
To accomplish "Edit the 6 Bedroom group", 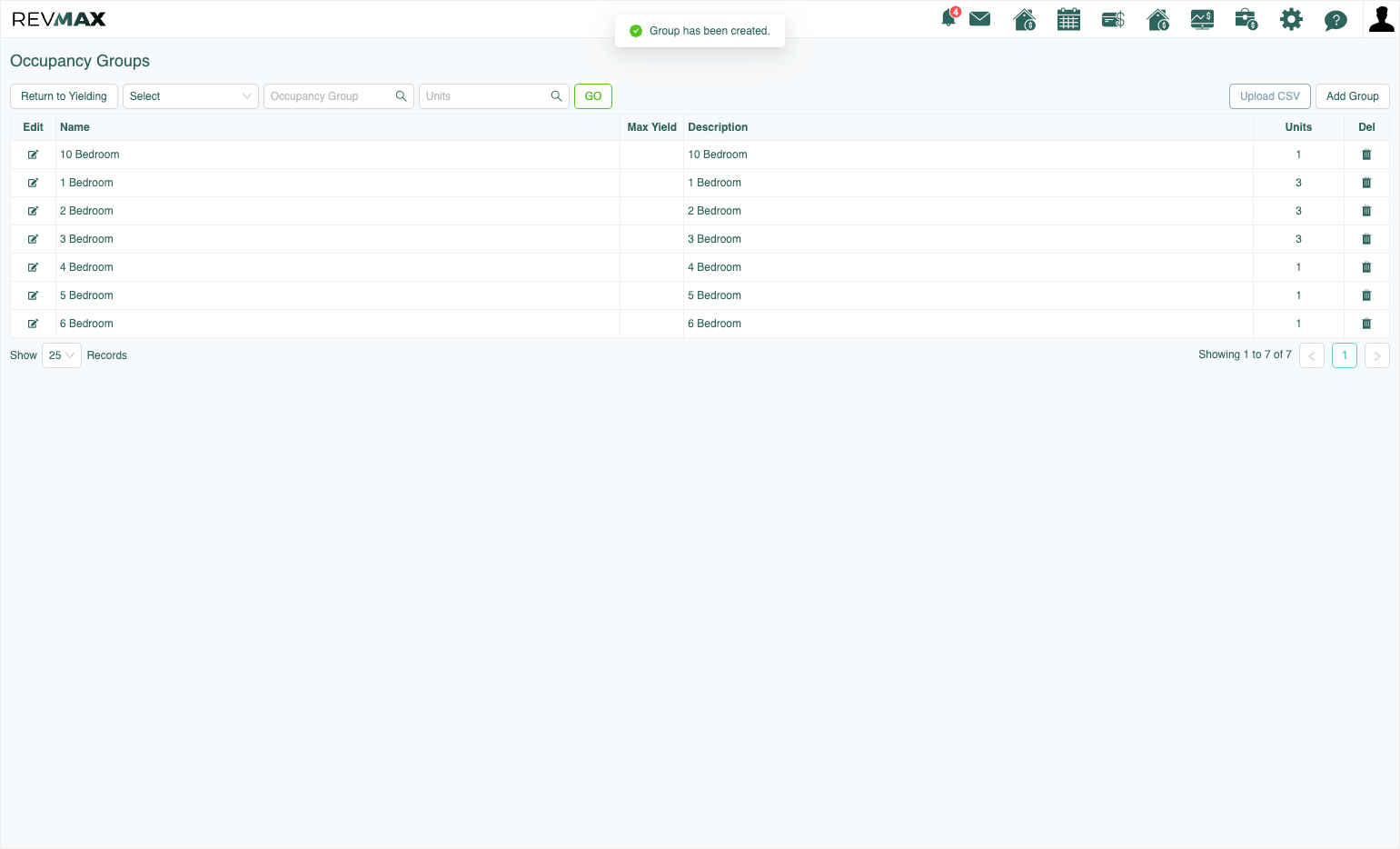I will [x=33, y=324].
